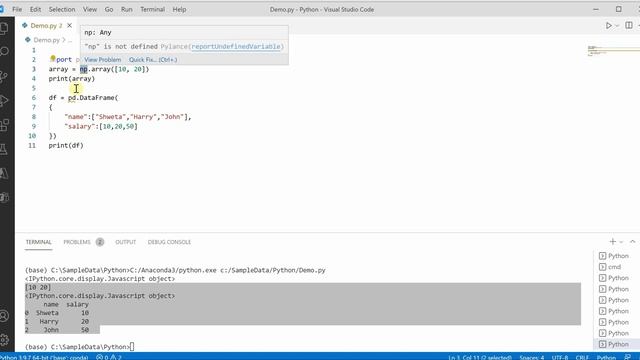Click pd in the DataFrame code line
Image resolution: width=640 pixels, height=360 pixels.
(x=72, y=98)
